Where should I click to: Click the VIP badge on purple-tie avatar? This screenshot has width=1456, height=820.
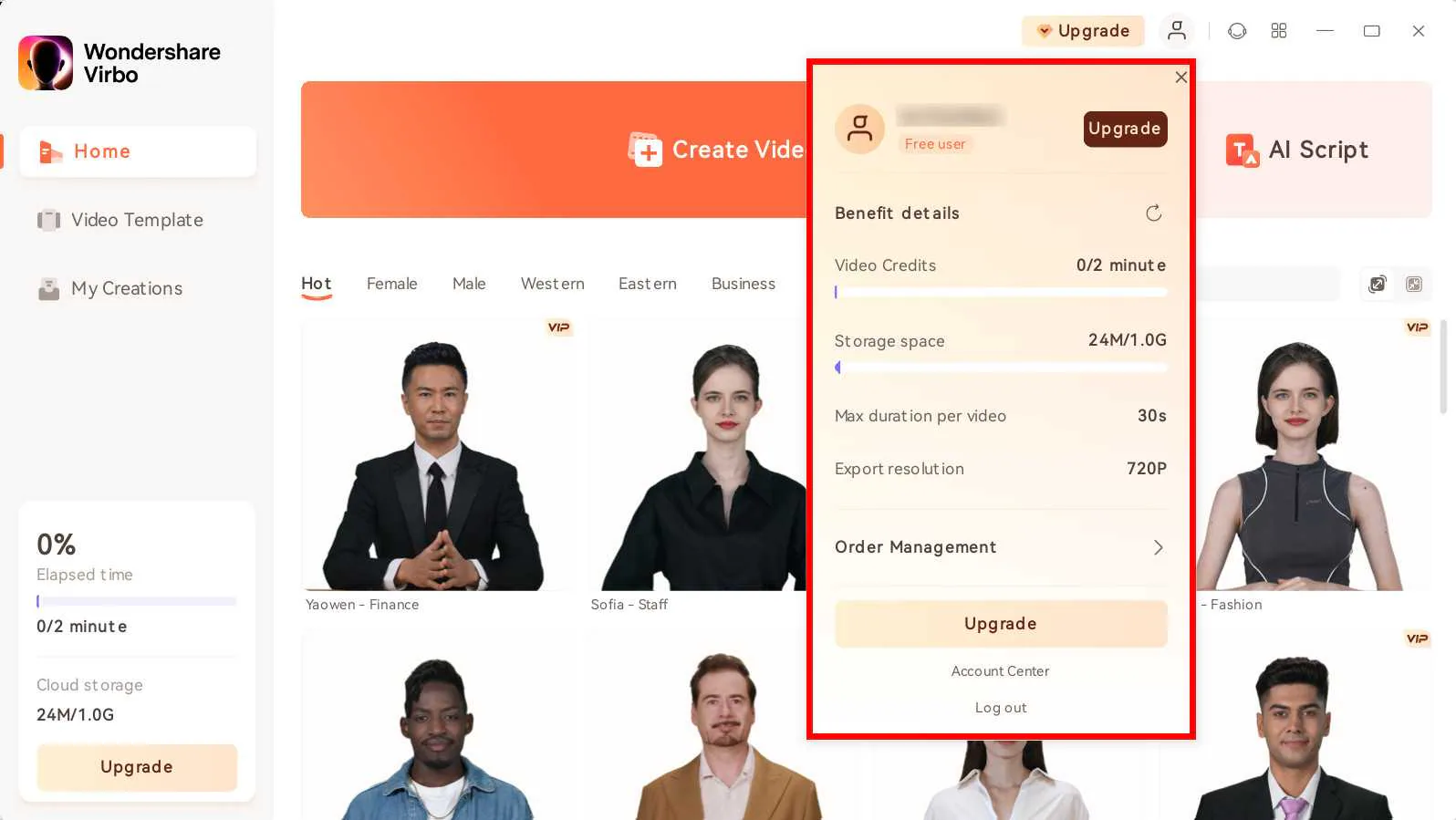(x=1417, y=638)
